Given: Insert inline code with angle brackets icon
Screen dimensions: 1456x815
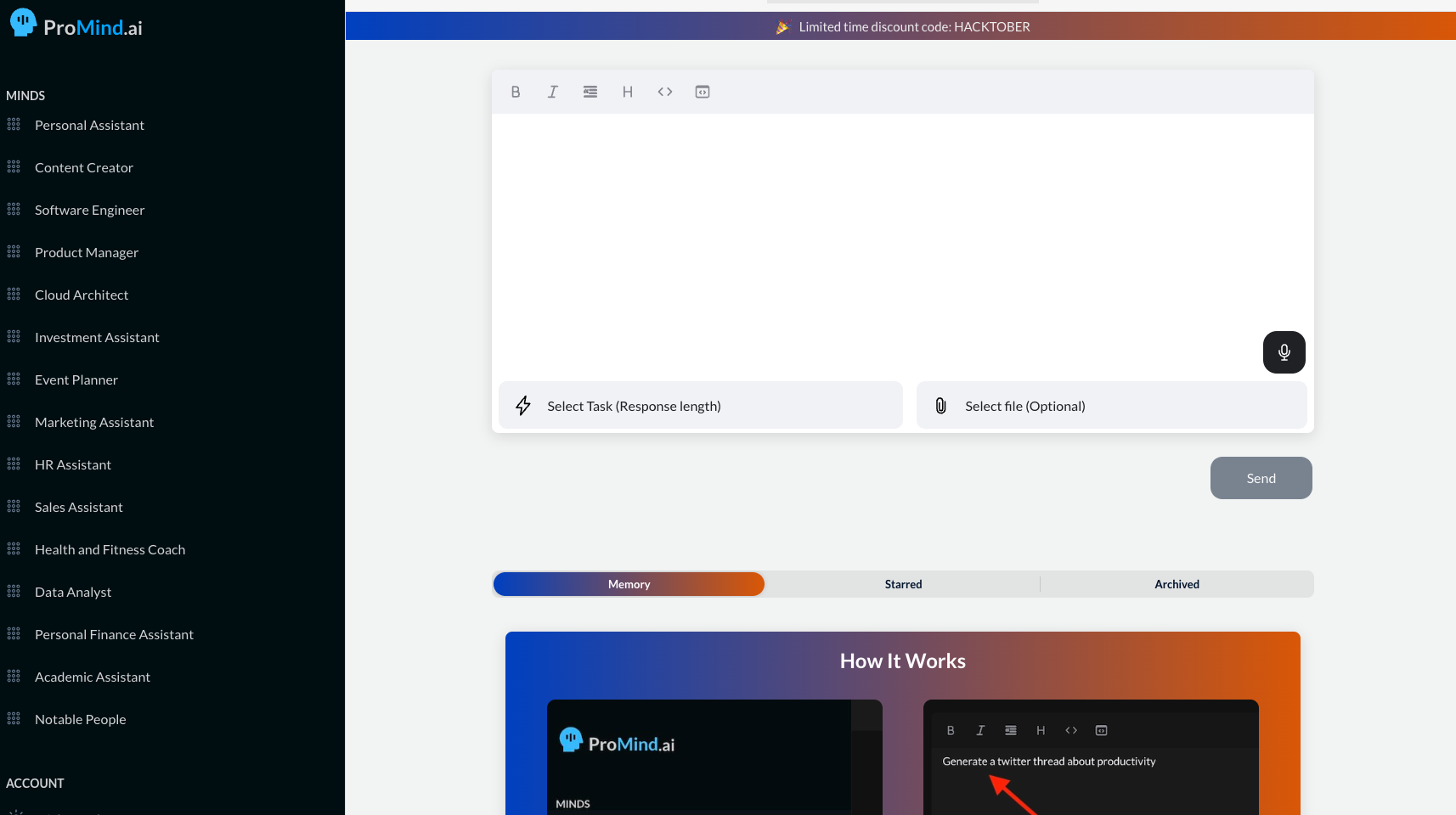Looking at the screenshot, I should (665, 92).
